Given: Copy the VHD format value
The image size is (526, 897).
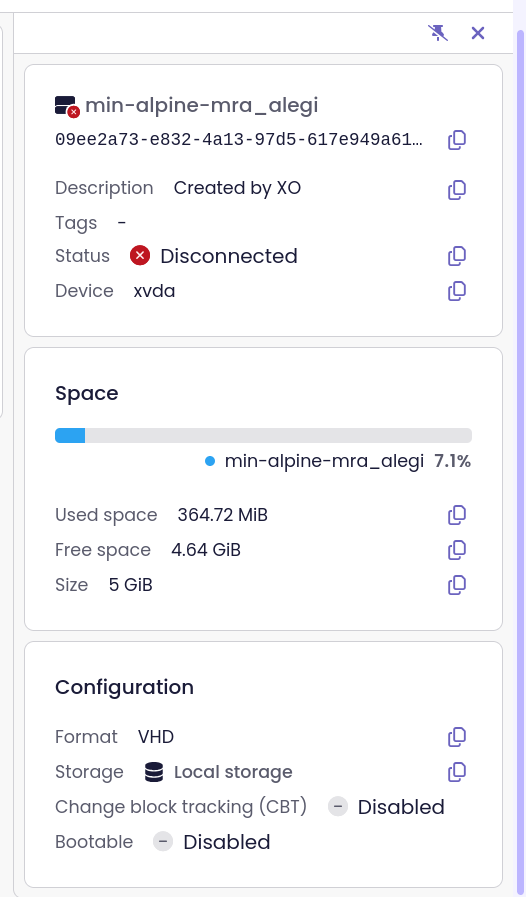Looking at the screenshot, I should point(457,736).
